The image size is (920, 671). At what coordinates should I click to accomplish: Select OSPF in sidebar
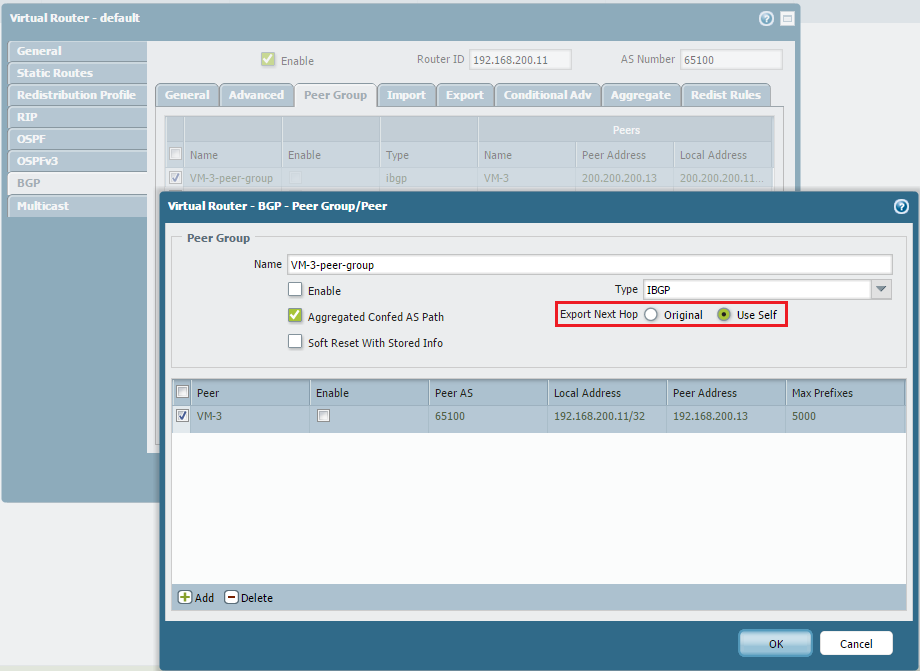click(77, 139)
